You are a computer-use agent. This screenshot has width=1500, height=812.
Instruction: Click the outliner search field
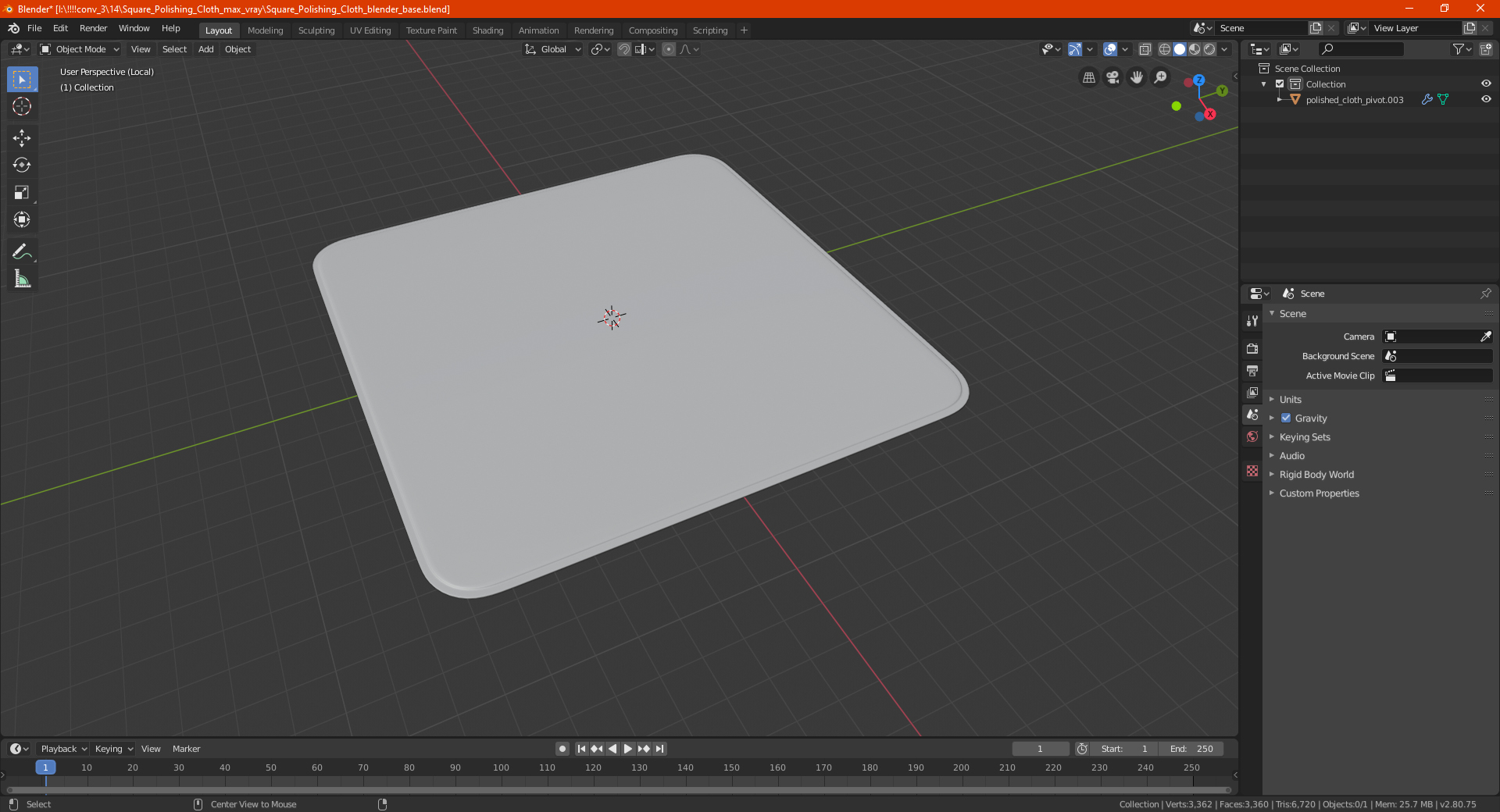click(1360, 49)
